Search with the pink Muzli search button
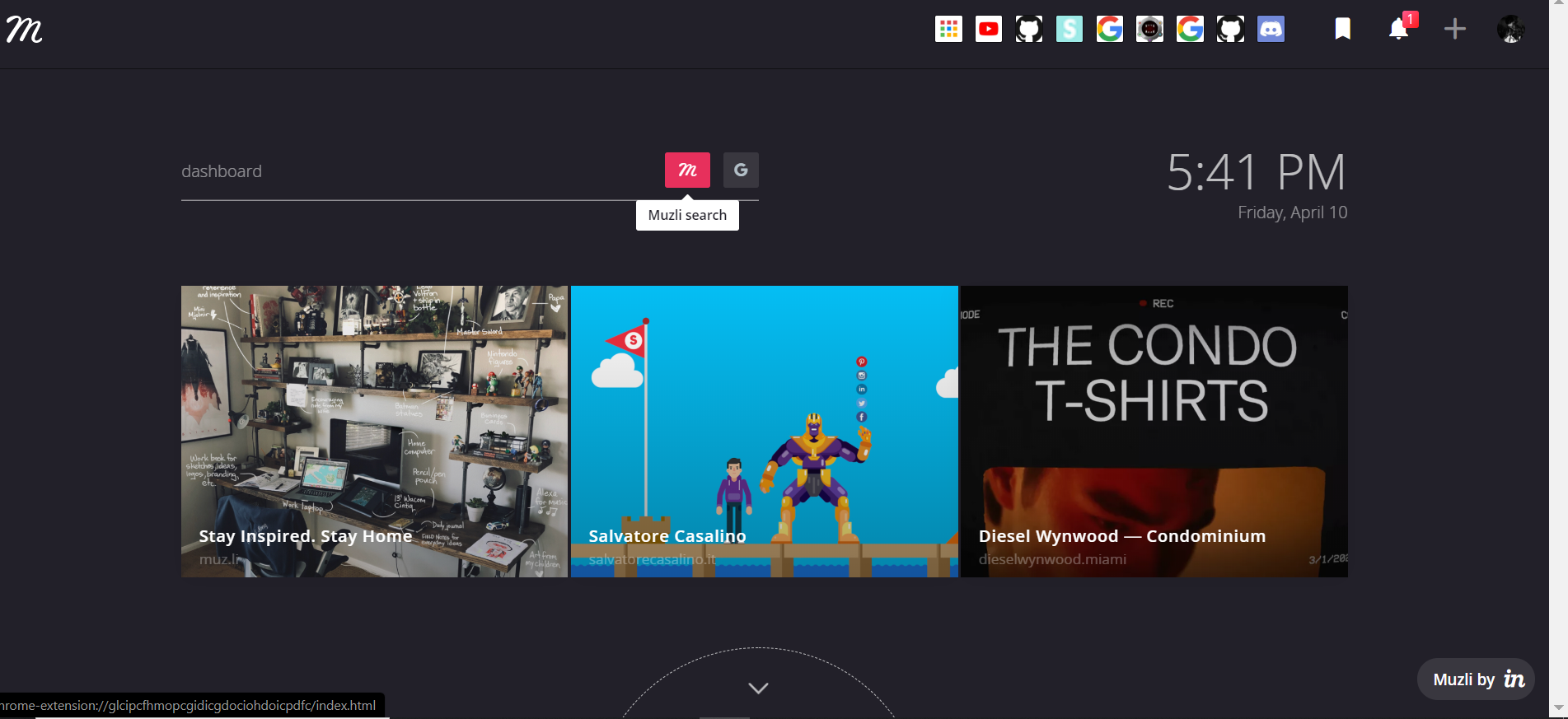Viewport: 1568px width, 719px height. [687, 170]
